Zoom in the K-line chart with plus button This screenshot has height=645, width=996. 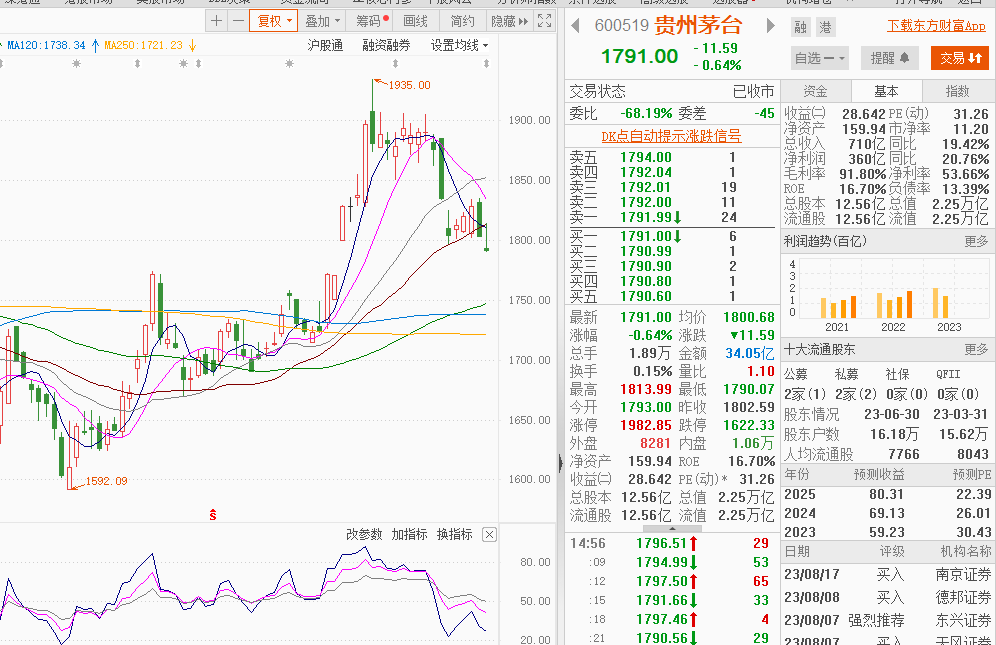(217, 21)
